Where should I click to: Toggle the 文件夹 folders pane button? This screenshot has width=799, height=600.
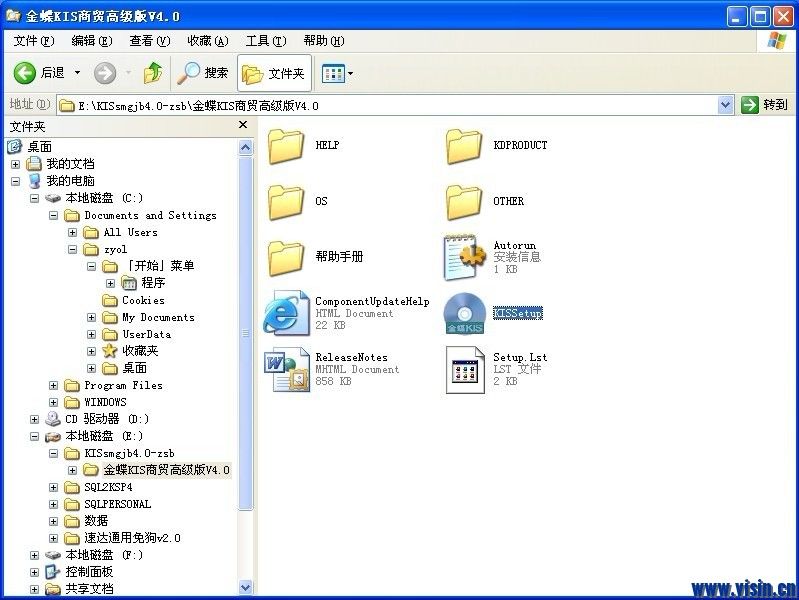tap(274, 73)
